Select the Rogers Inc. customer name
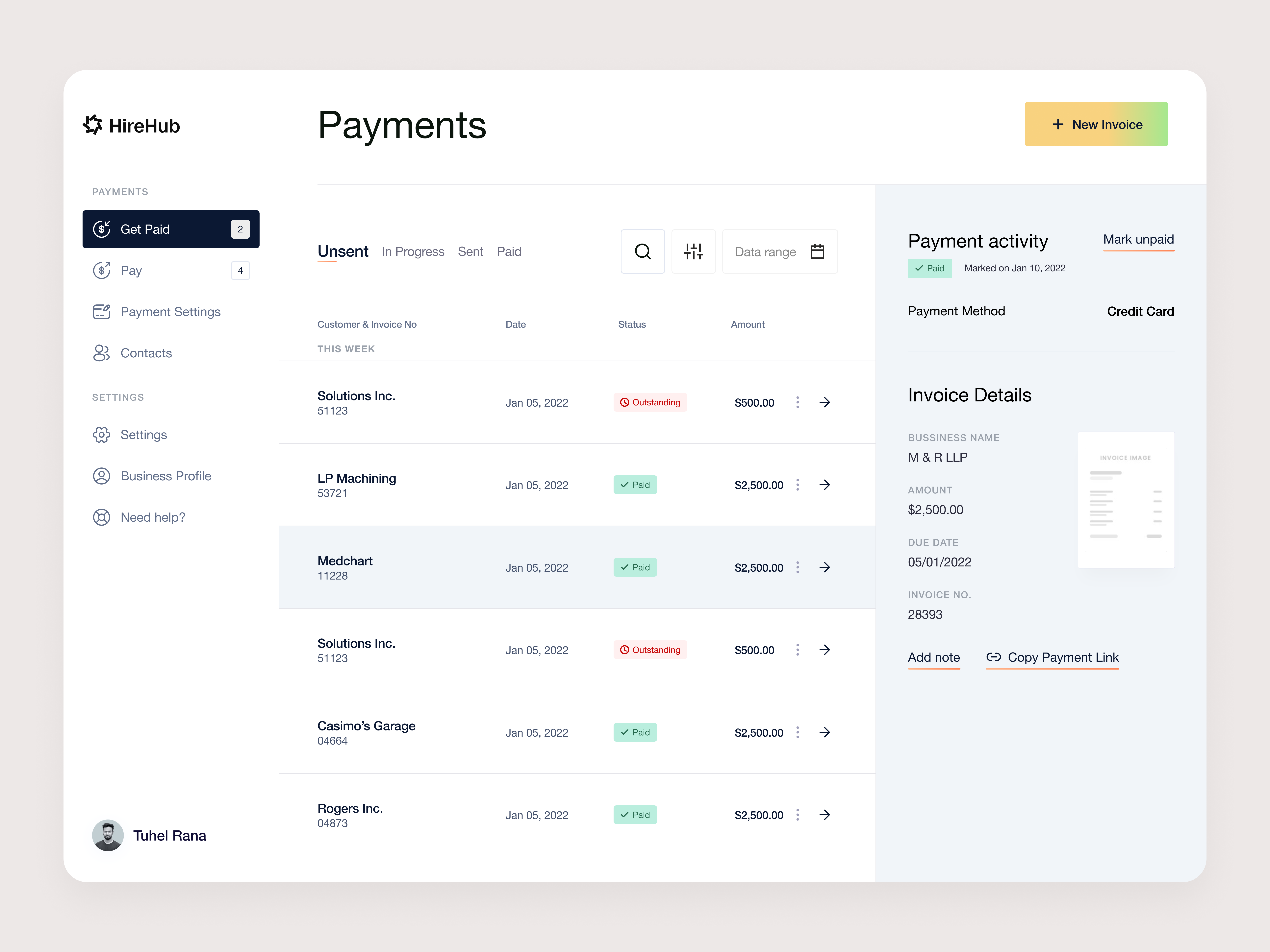The image size is (1270, 952). point(350,809)
